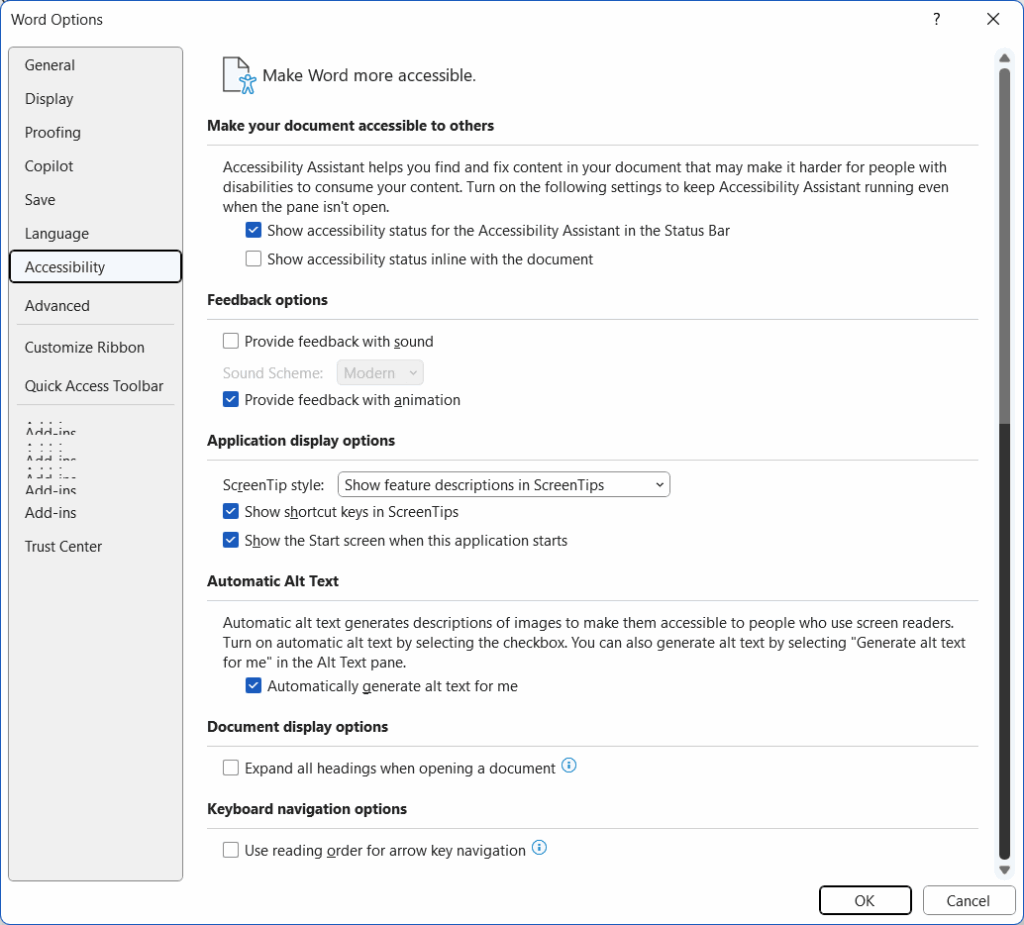Open the Proofing options category
This screenshot has height=925, width=1024.
point(53,133)
